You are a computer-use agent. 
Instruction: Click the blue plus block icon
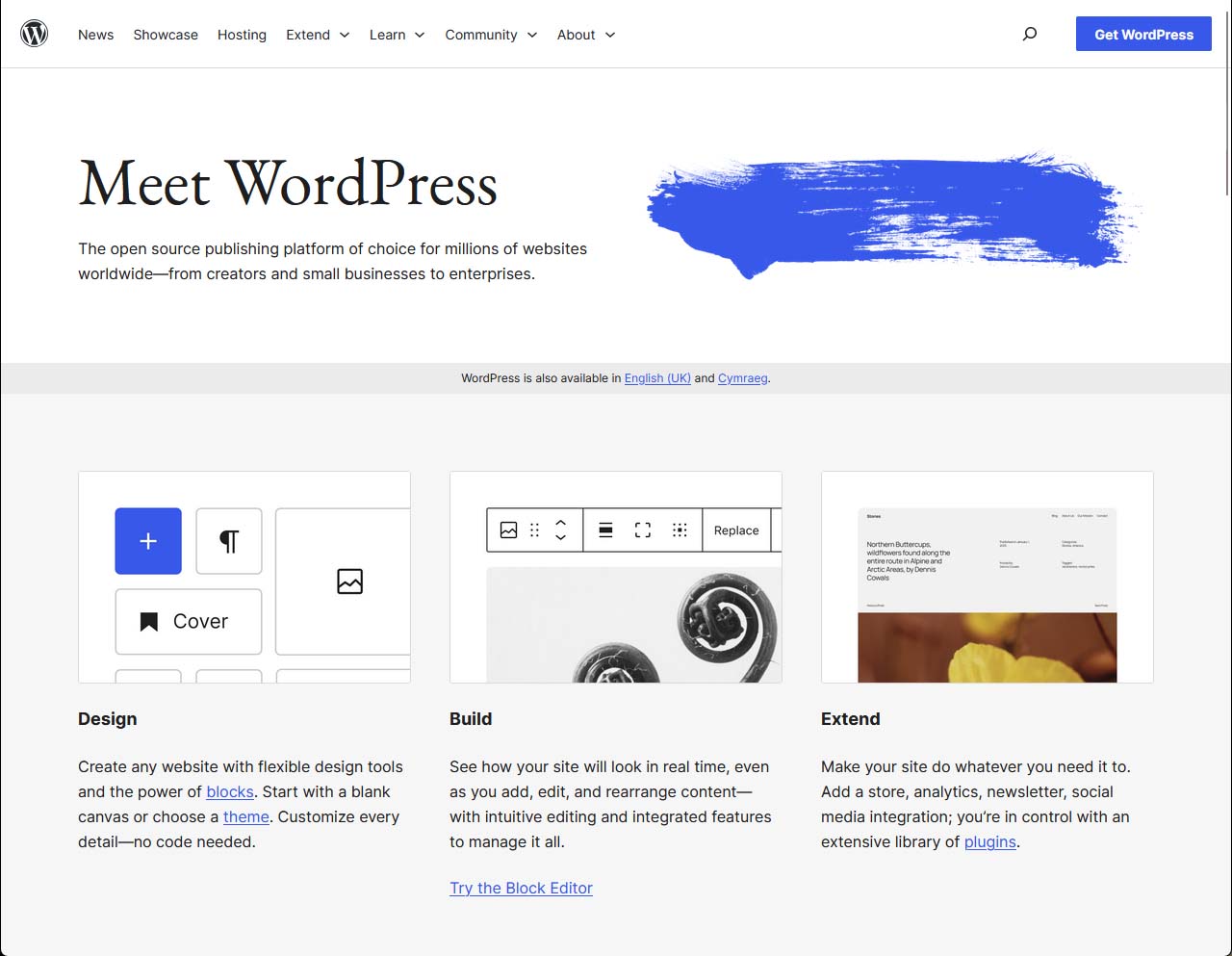[148, 541]
